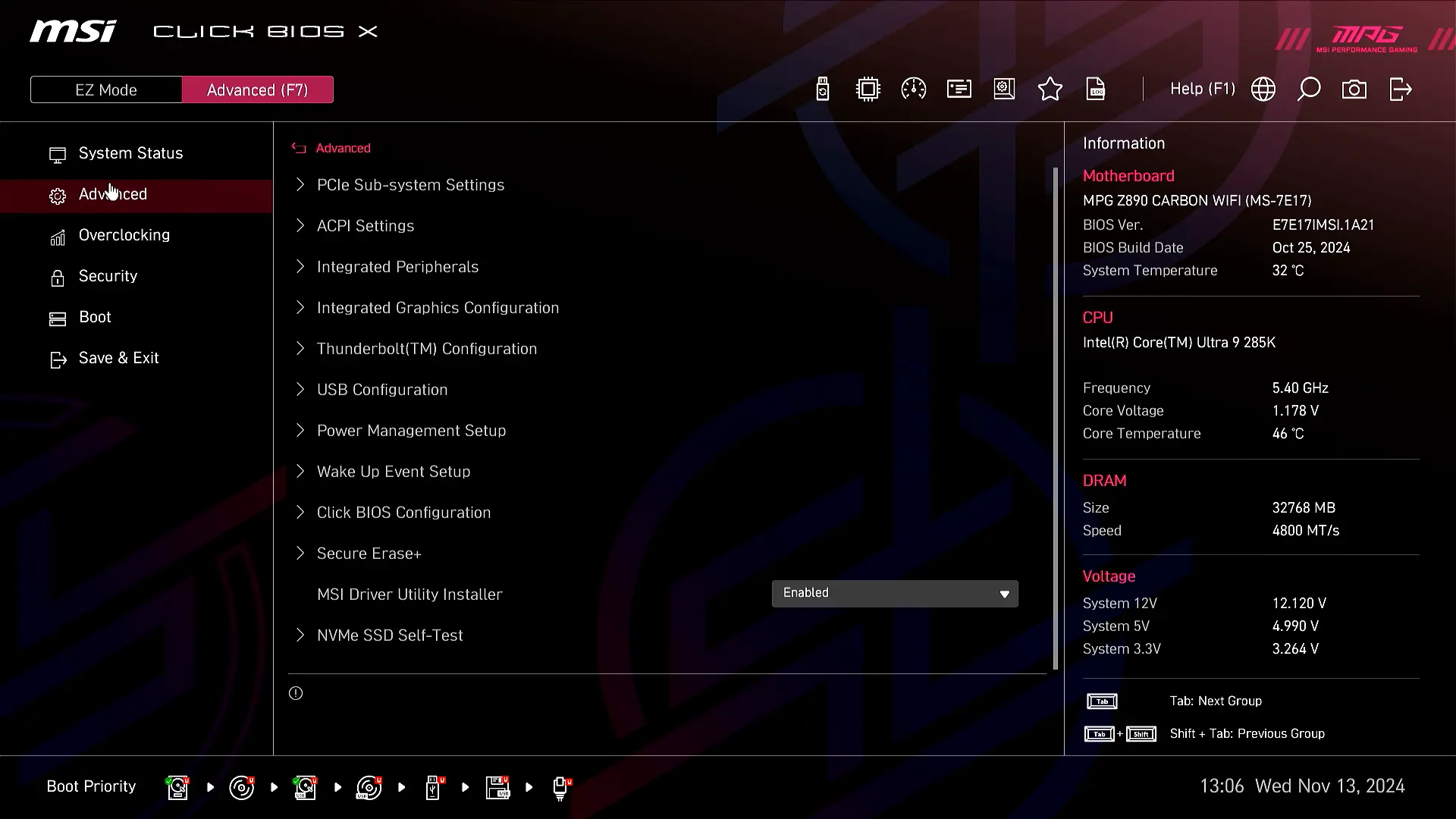This screenshot has width=1456, height=819.
Task: Click the globe language icon
Action: 1263,89
